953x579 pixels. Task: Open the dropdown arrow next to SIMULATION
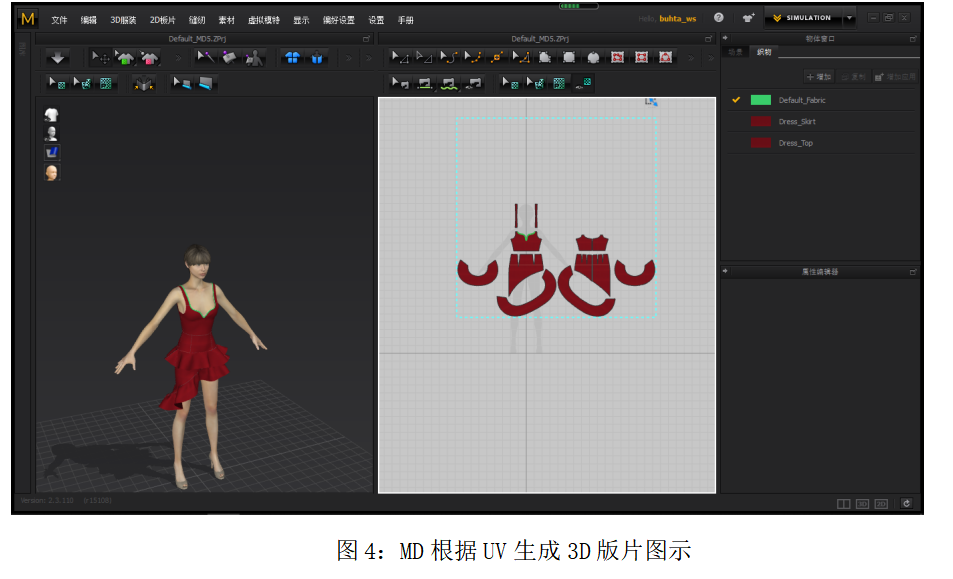point(849,18)
